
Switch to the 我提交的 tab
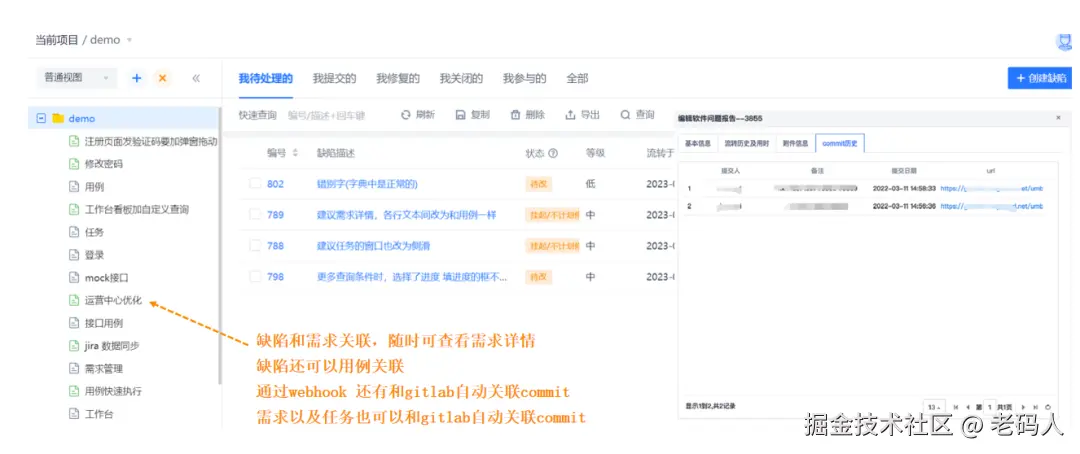[x=334, y=79]
